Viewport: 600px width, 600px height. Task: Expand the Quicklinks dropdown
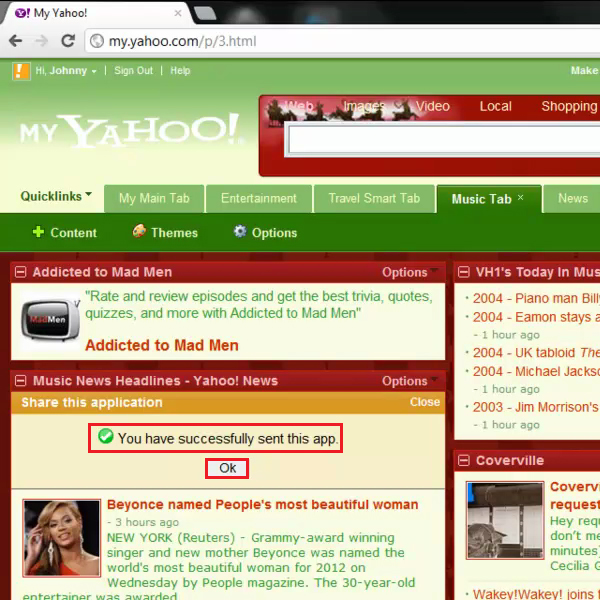coord(56,196)
